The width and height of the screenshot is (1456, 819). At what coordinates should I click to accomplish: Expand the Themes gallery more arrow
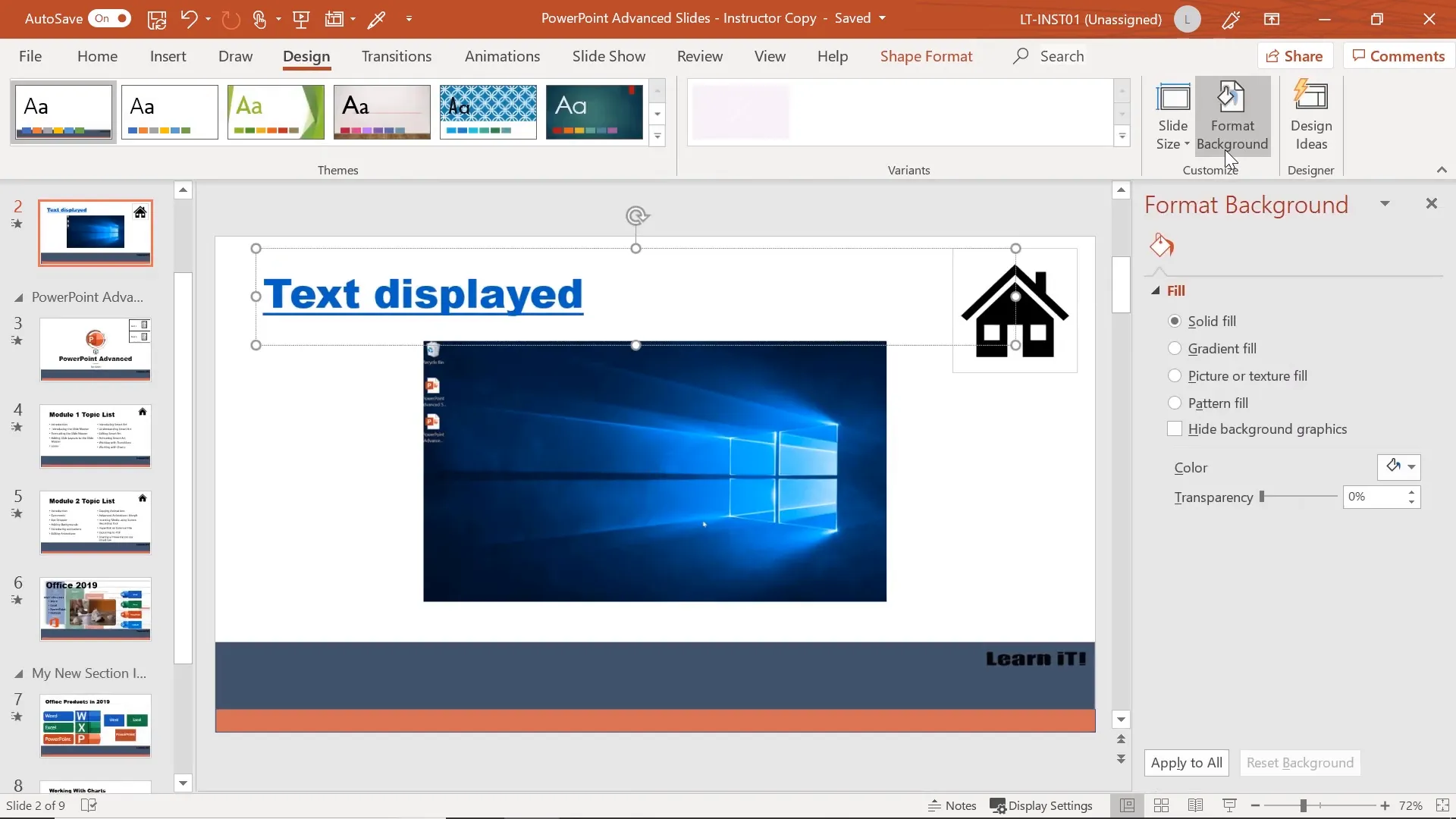click(x=657, y=137)
